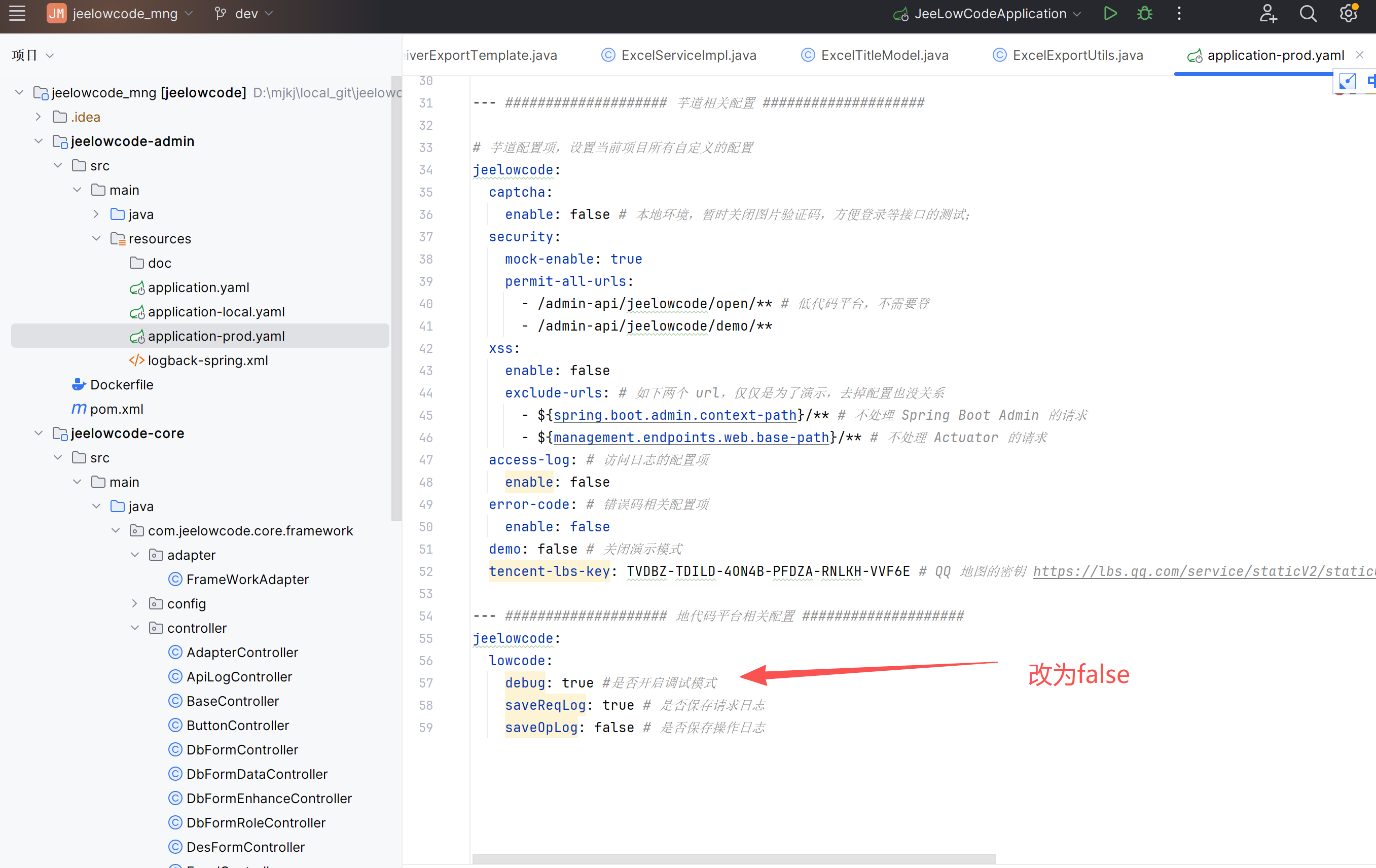Viewport: 1376px width, 868px height.
Task: Open pom.xml Maven file in the project tree
Action: [x=117, y=409]
